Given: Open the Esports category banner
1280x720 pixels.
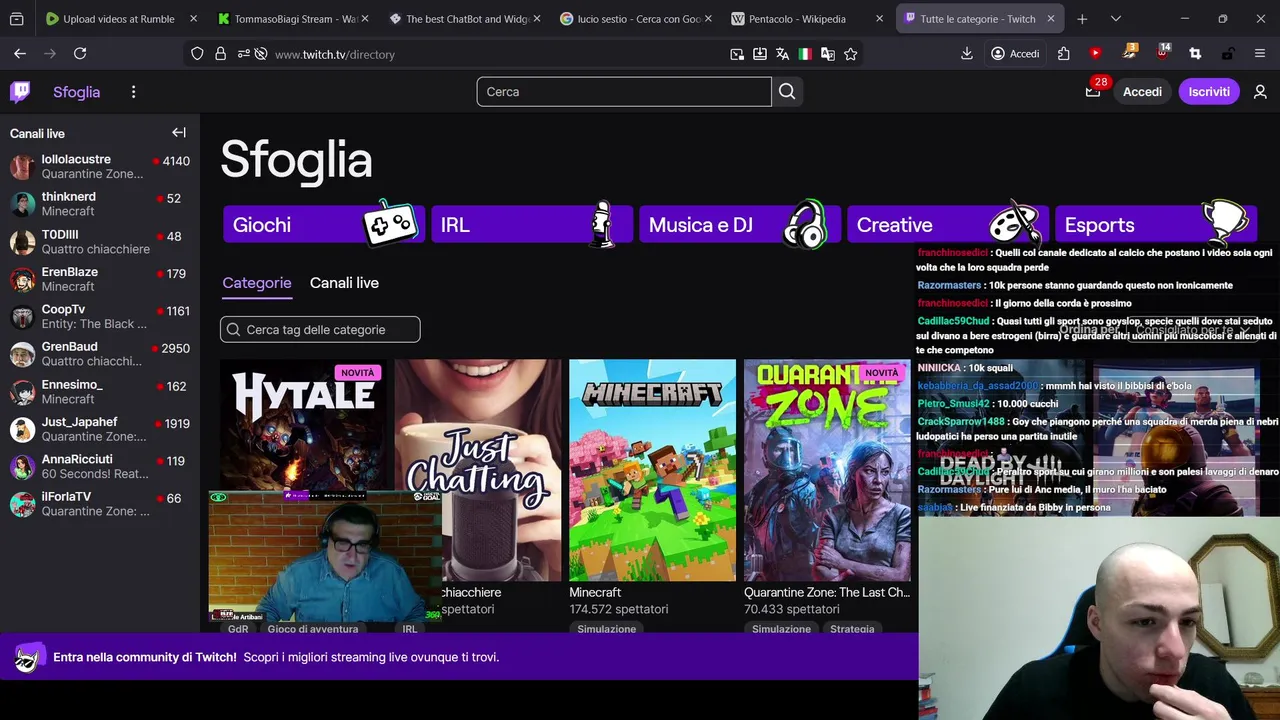Looking at the screenshot, I should point(1156,225).
